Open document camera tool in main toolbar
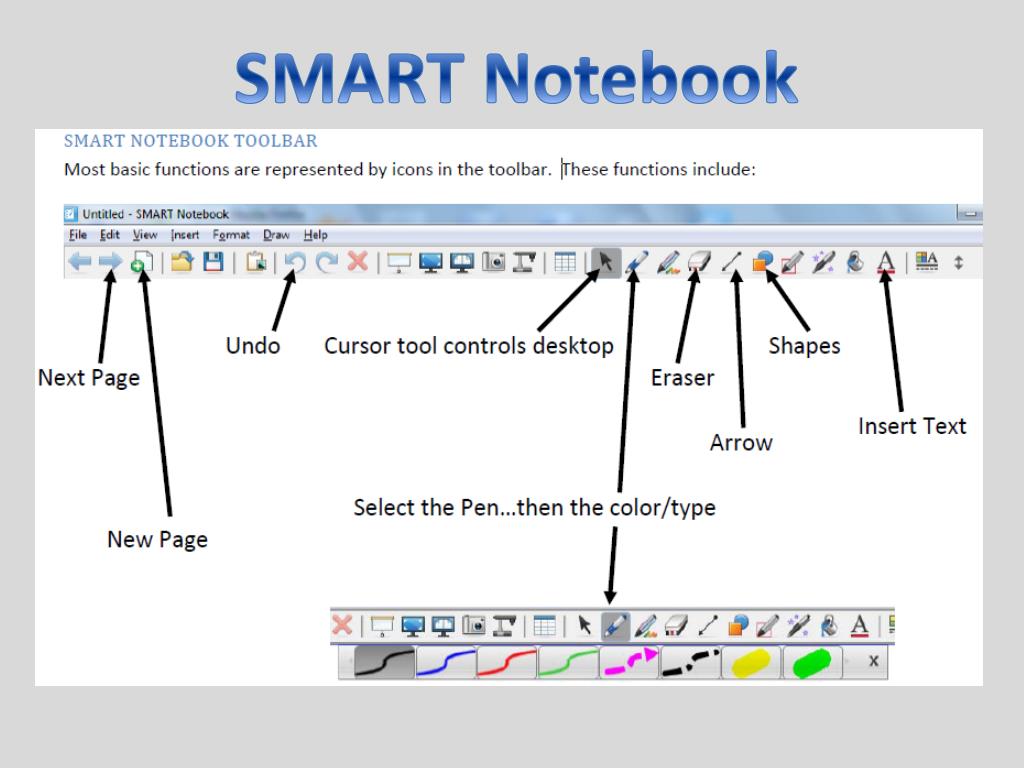 524,263
